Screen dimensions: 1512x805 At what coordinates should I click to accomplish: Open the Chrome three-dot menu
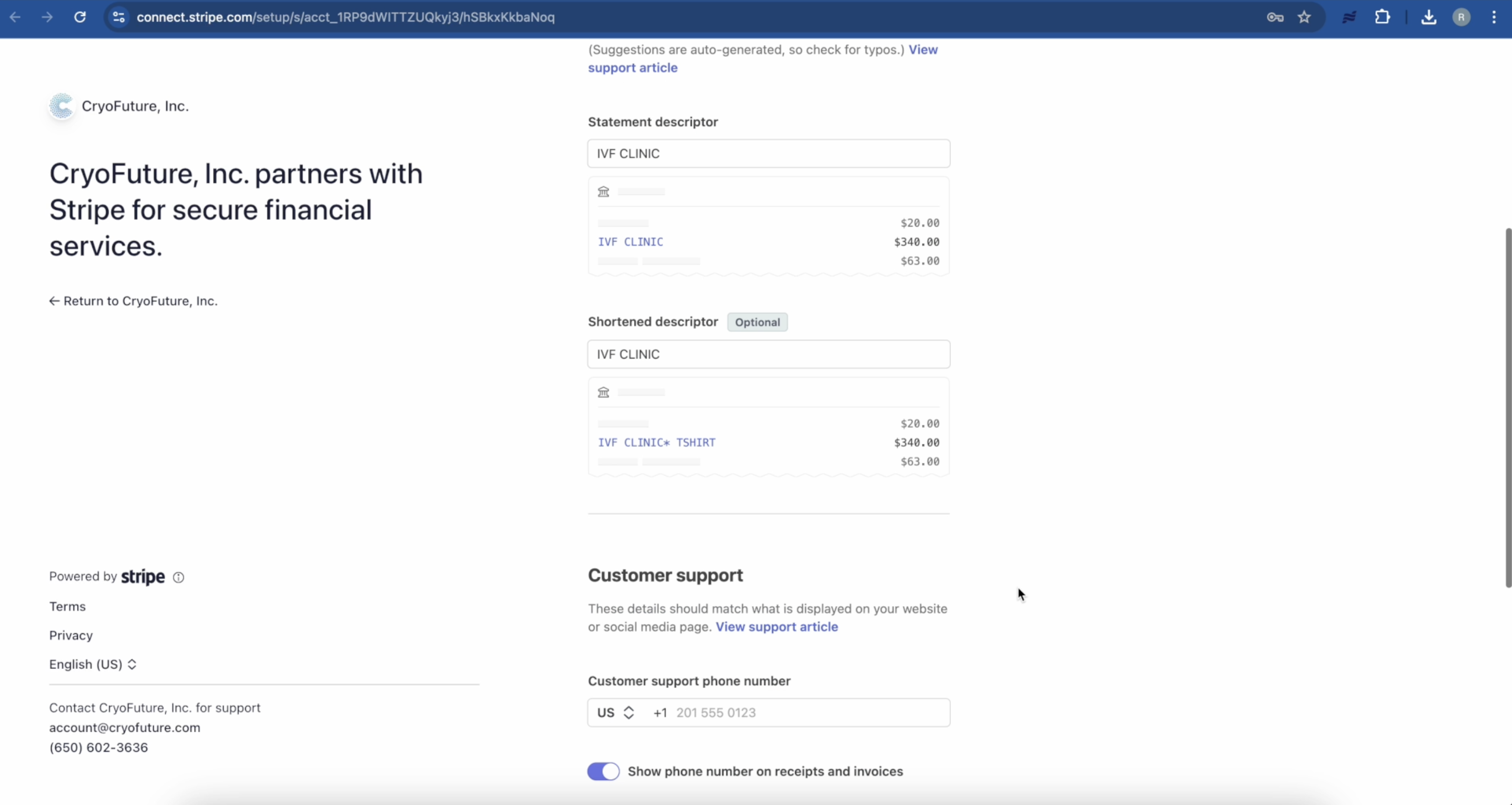(1494, 17)
